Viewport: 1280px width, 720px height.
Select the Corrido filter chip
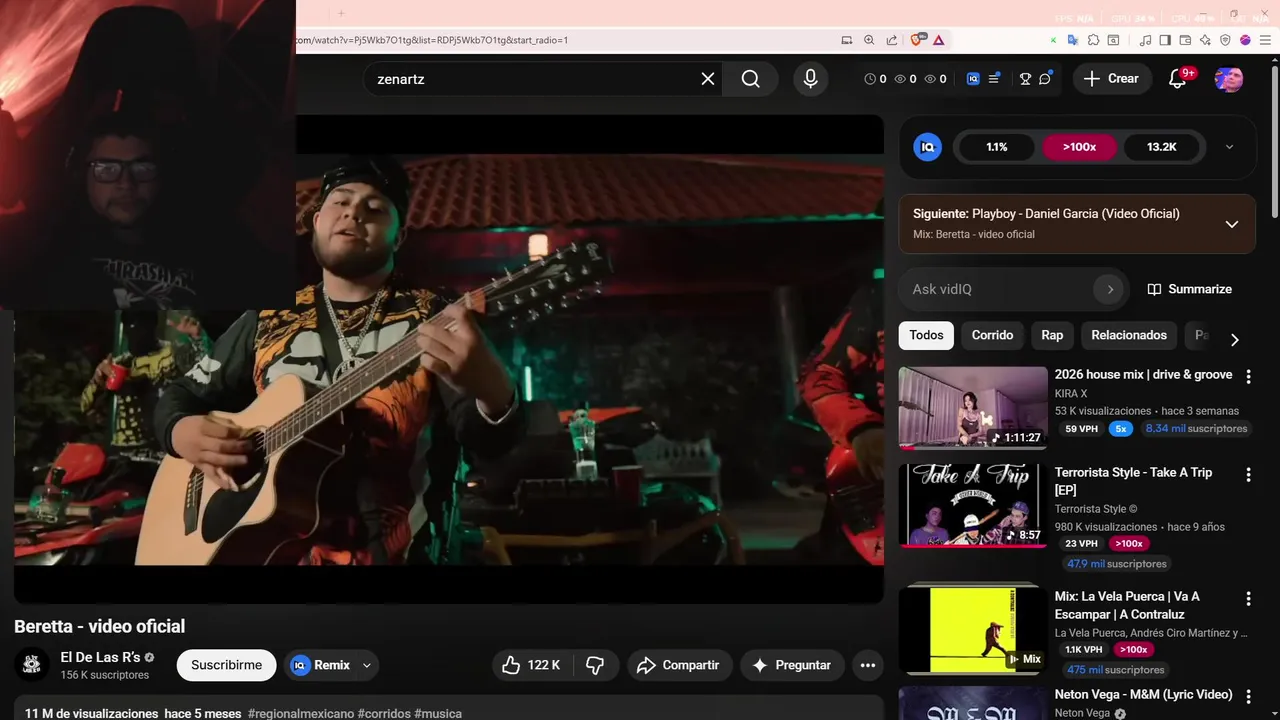[x=992, y=335]
